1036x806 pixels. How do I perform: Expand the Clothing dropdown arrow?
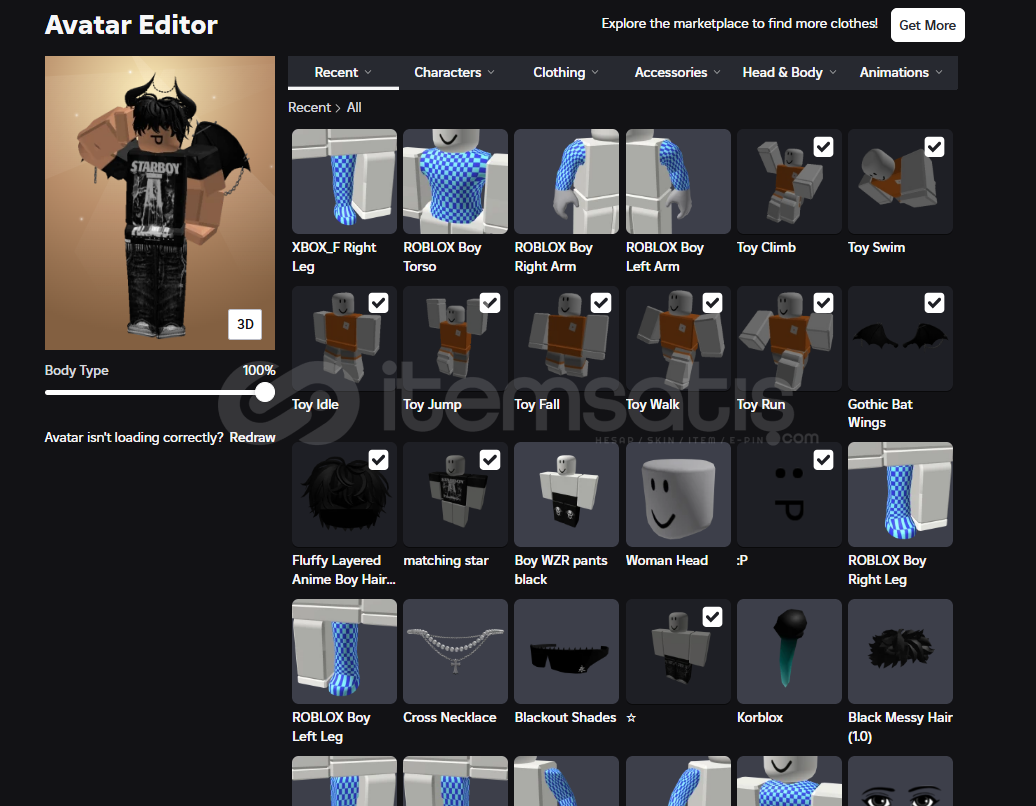click(x=595, y=72)
